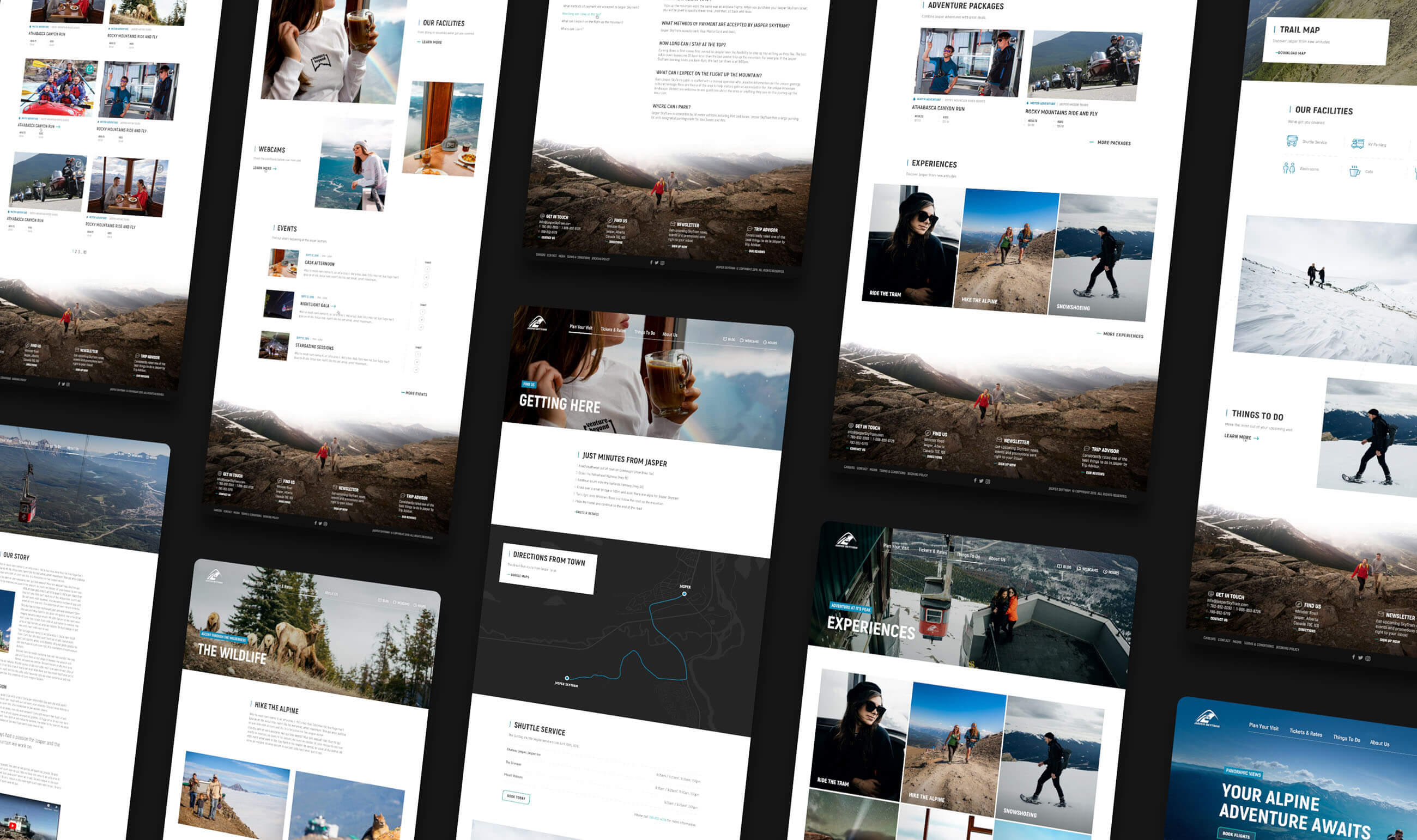Click the Book Today button
This screenshot has width=1417, height=840.
[x=516, y=796]
